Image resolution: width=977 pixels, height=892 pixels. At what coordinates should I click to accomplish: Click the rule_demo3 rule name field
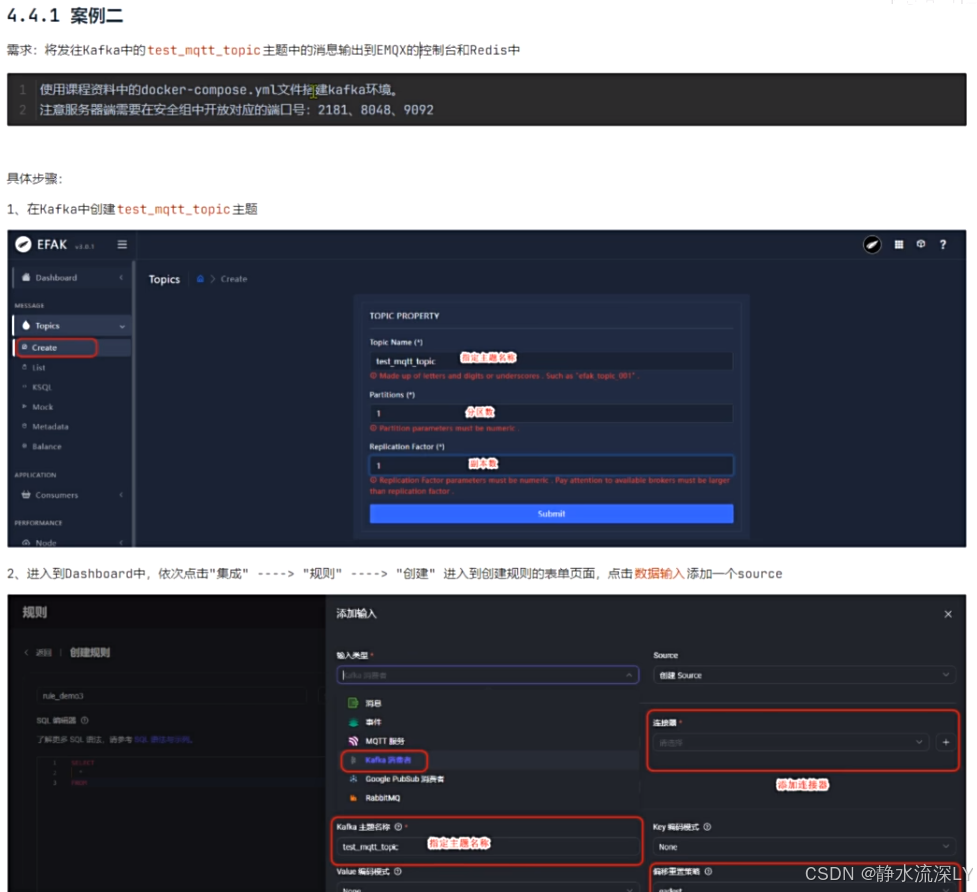(x=171, y=696)
